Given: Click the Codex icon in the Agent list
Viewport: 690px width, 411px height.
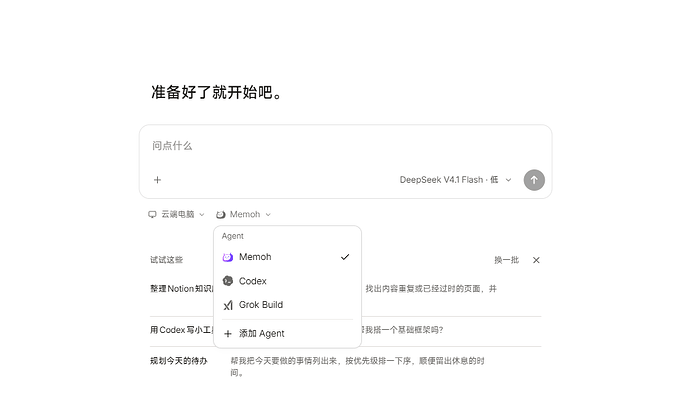Looking at the screenshot, I should (228, 281).
